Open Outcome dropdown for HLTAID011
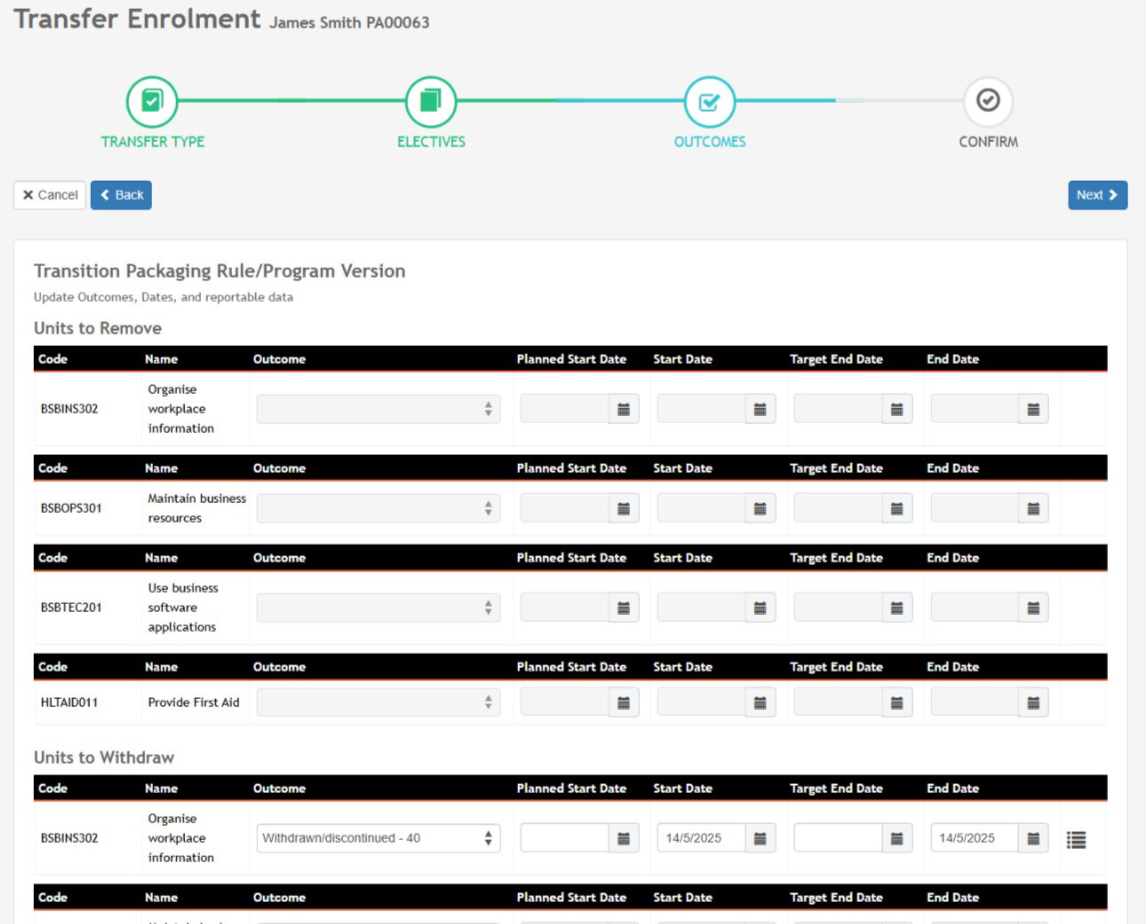Image resolution: width=1146 pixels, height=924 pixels. [x=379, y=703]
